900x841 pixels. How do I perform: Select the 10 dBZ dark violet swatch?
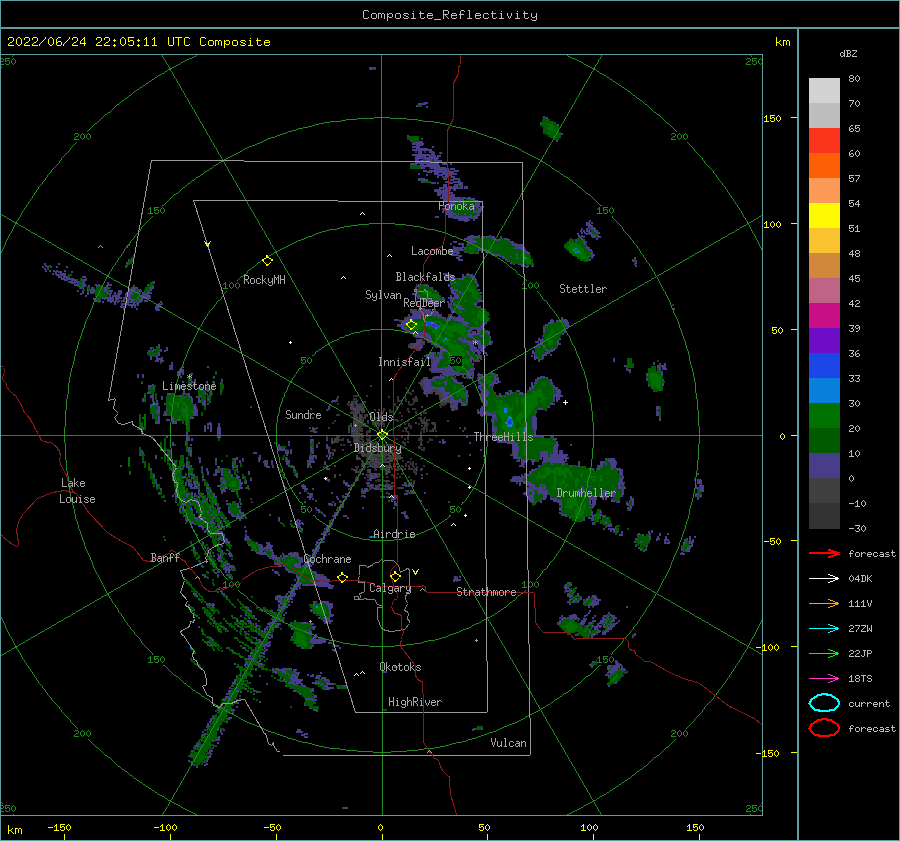(824, 466)
